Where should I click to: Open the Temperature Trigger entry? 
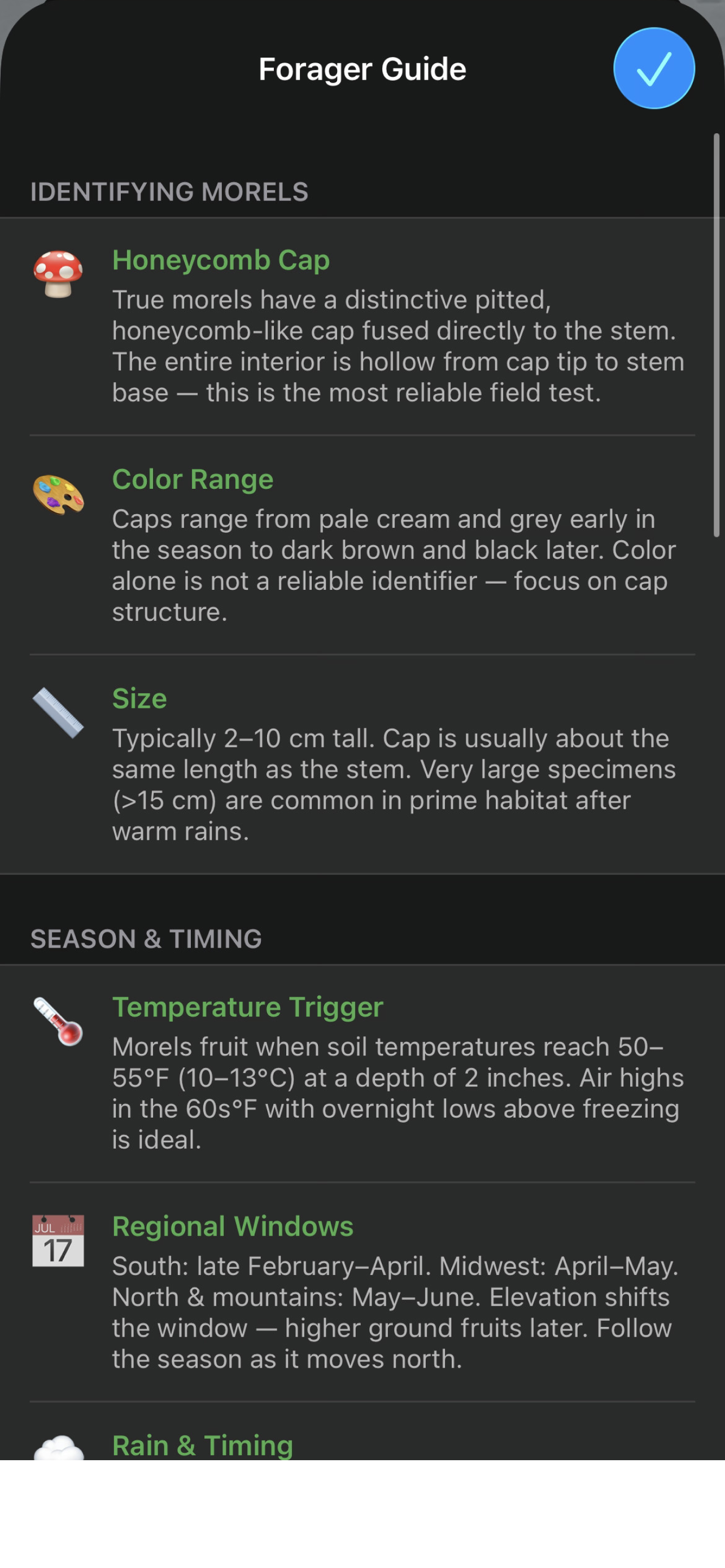(x=247, y=1008)
